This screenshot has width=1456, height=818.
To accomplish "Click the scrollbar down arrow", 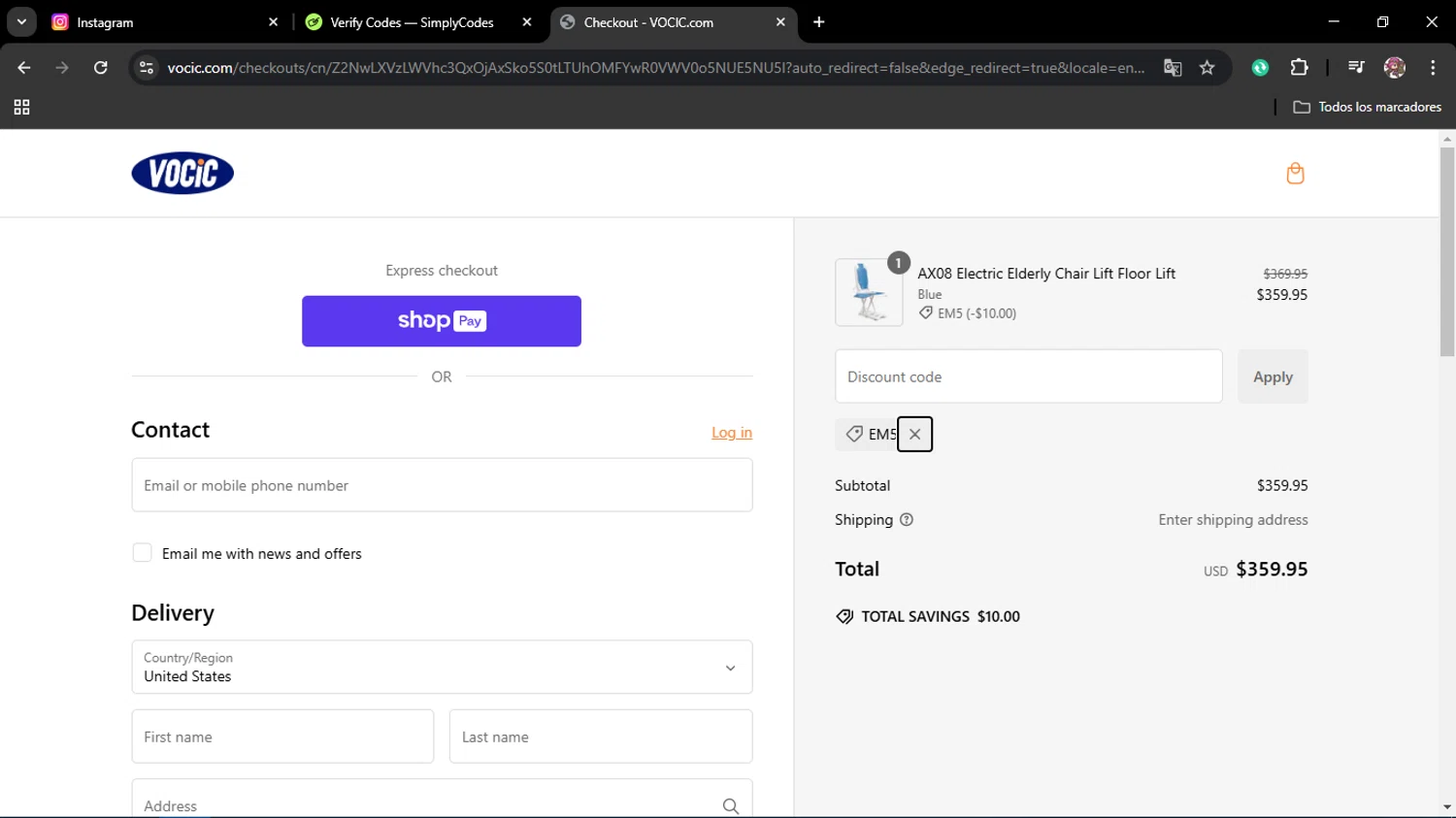I will [1447, 807].
